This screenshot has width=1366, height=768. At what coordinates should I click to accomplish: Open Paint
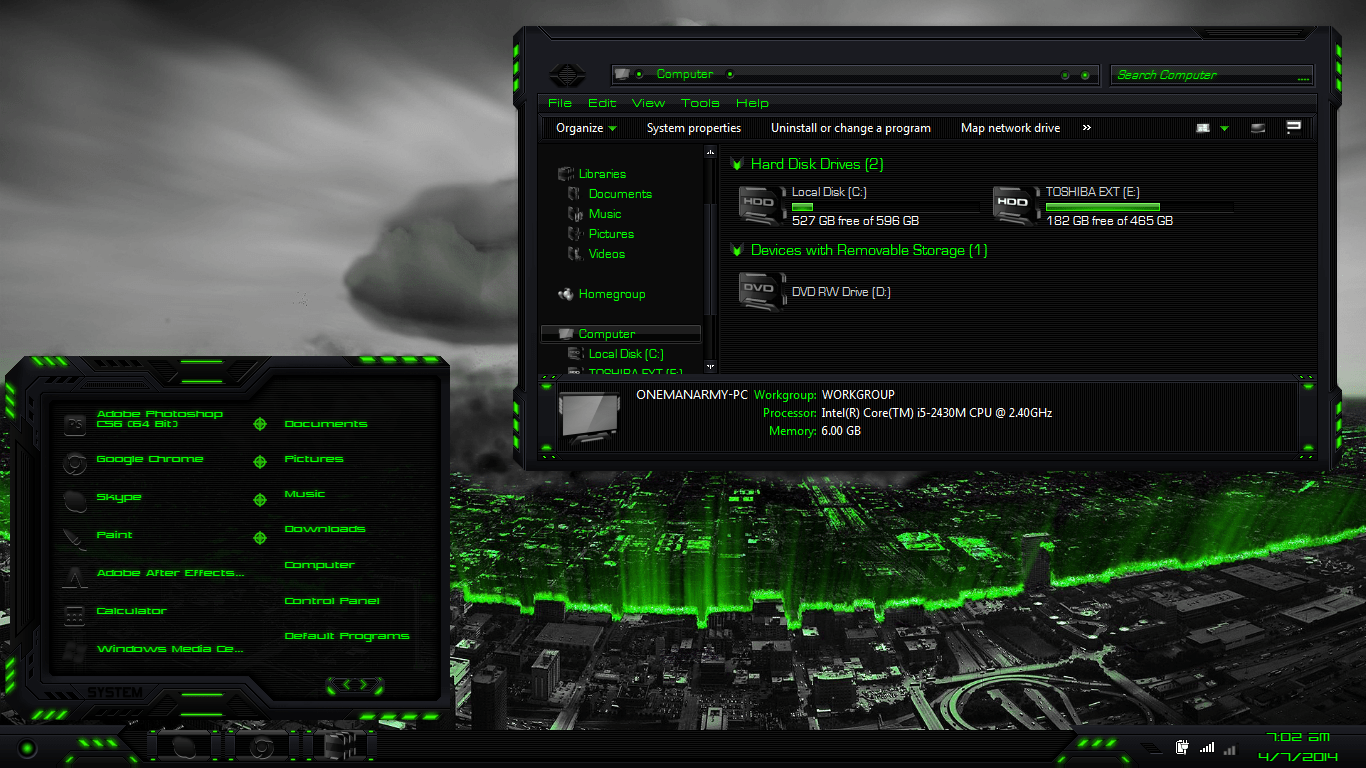coord(114,535)
